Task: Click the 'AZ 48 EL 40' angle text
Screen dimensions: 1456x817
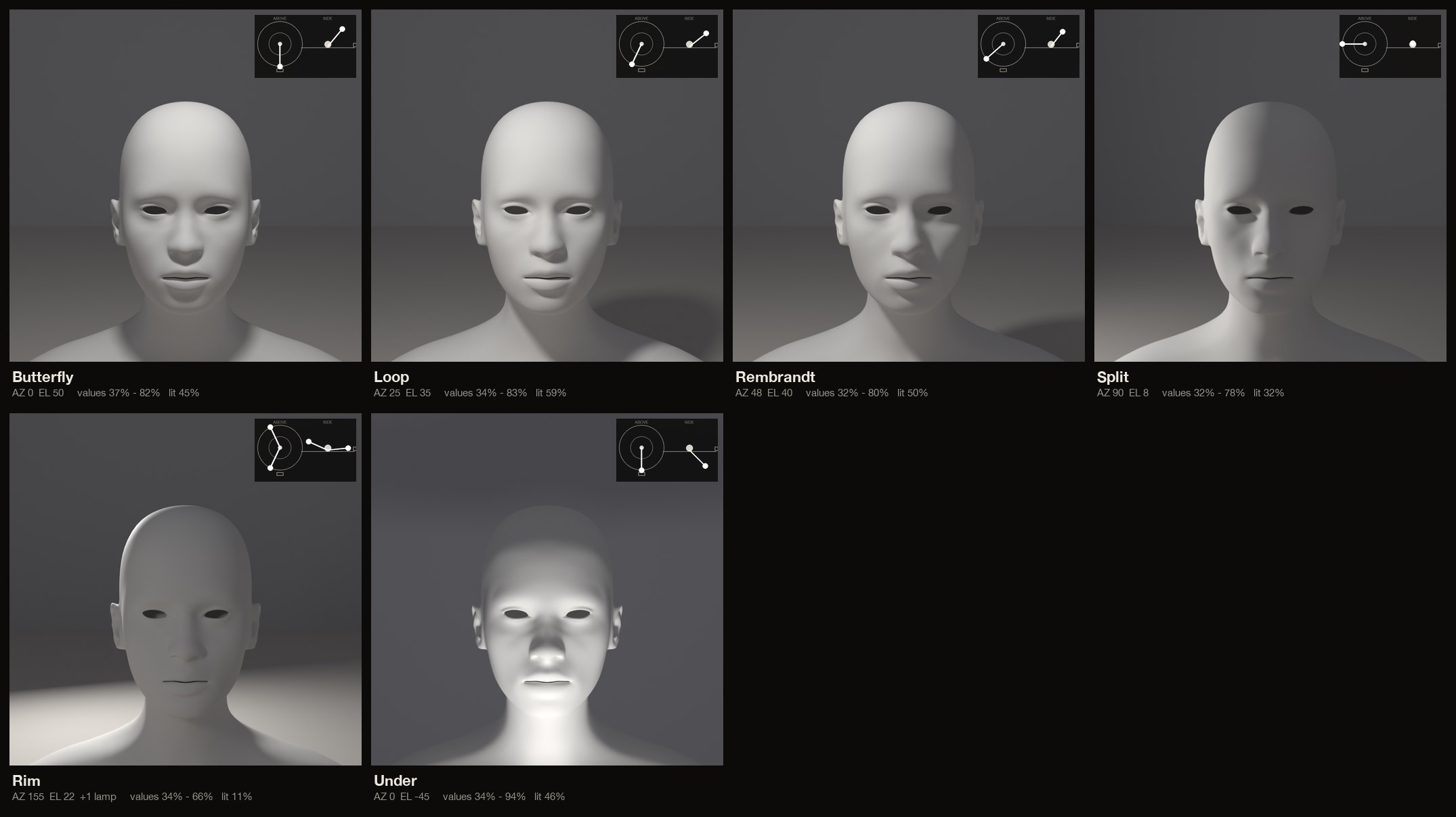Action: pos(764,393)
